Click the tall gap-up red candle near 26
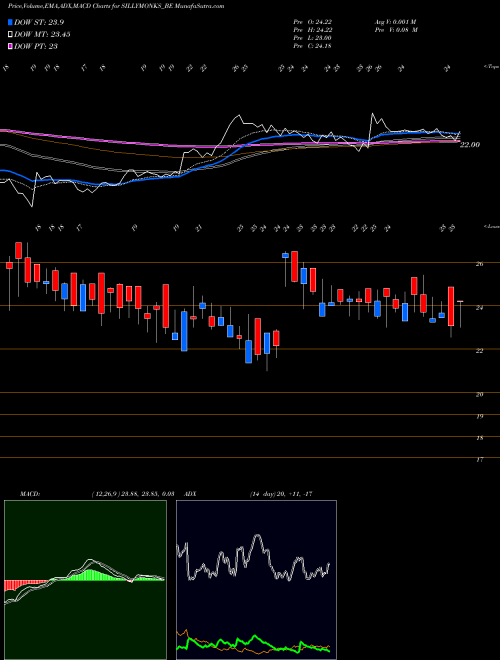 pyautogui.click(x=295, y=266)
